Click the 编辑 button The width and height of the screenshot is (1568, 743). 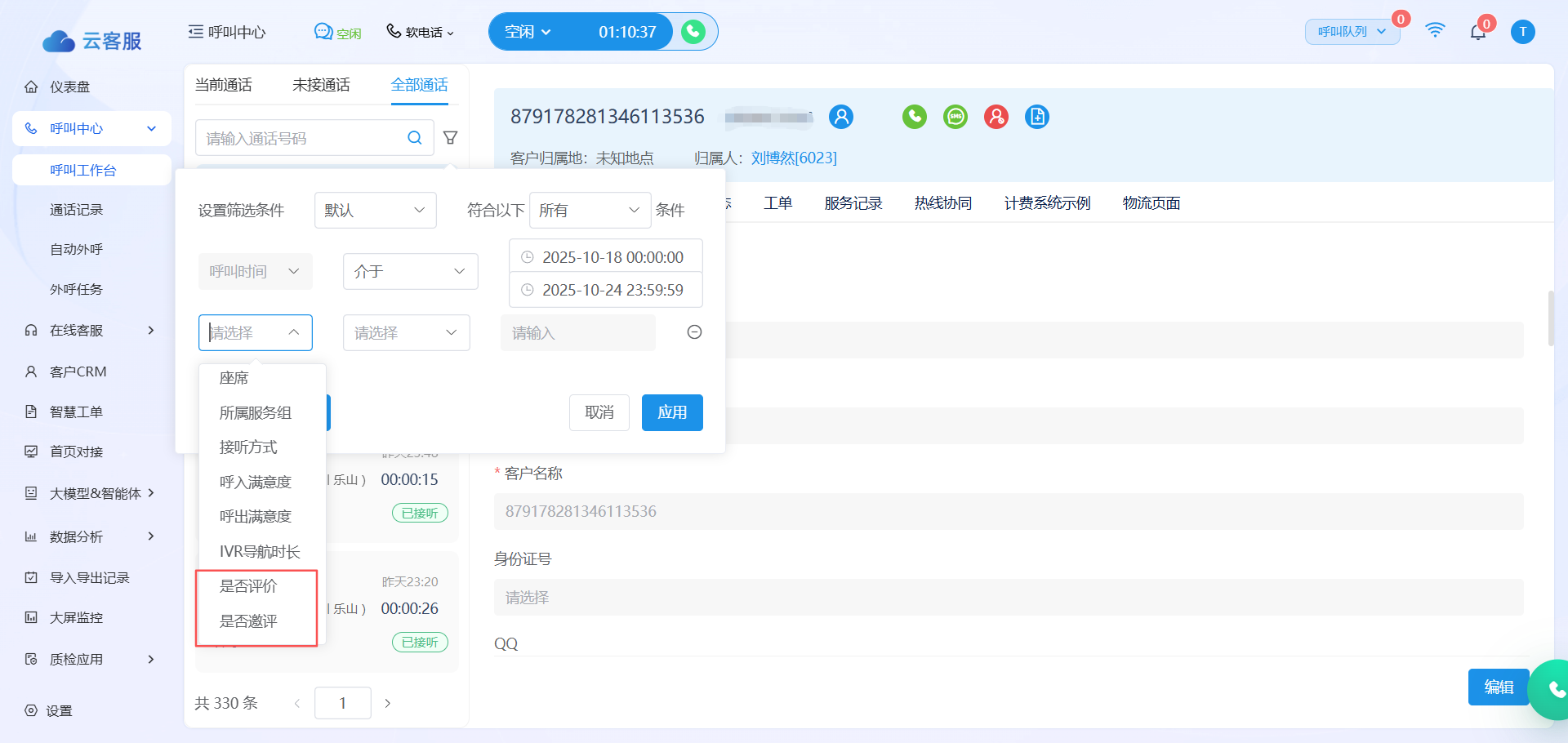1499,687
